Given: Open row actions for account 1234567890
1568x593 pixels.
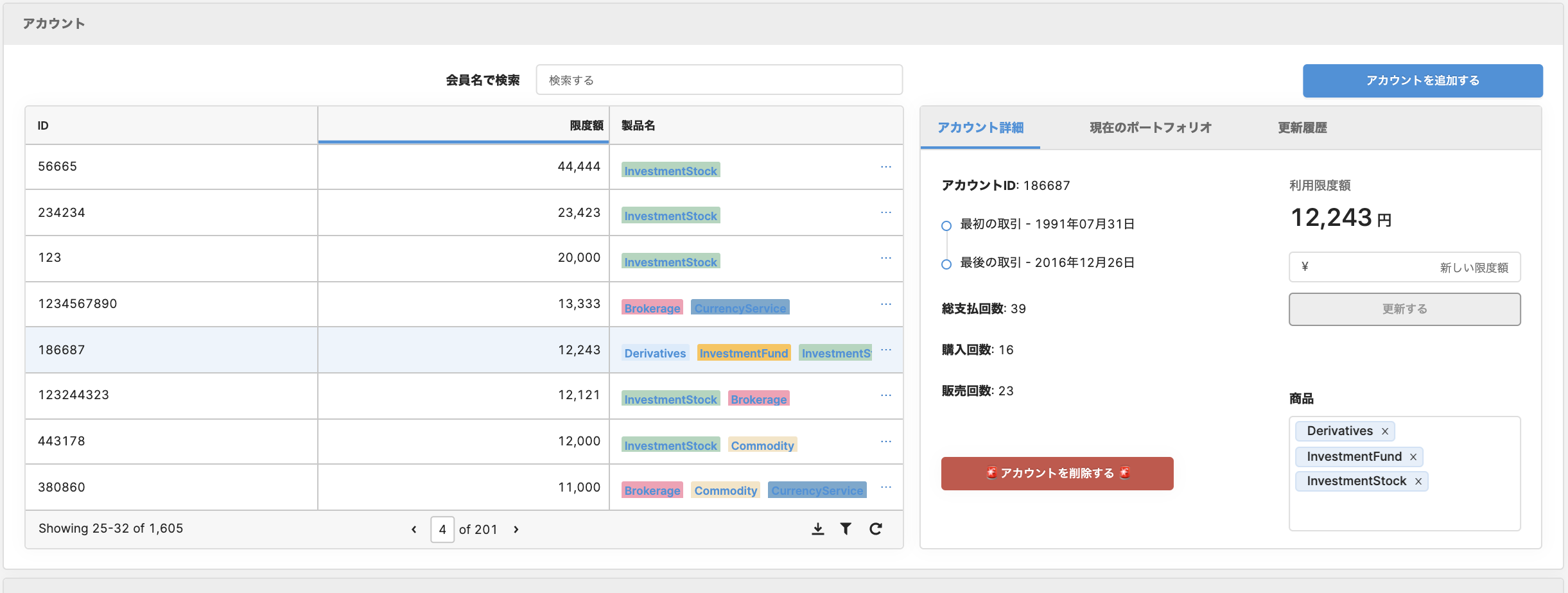Looking at the screenshot, I should point(886,304).
